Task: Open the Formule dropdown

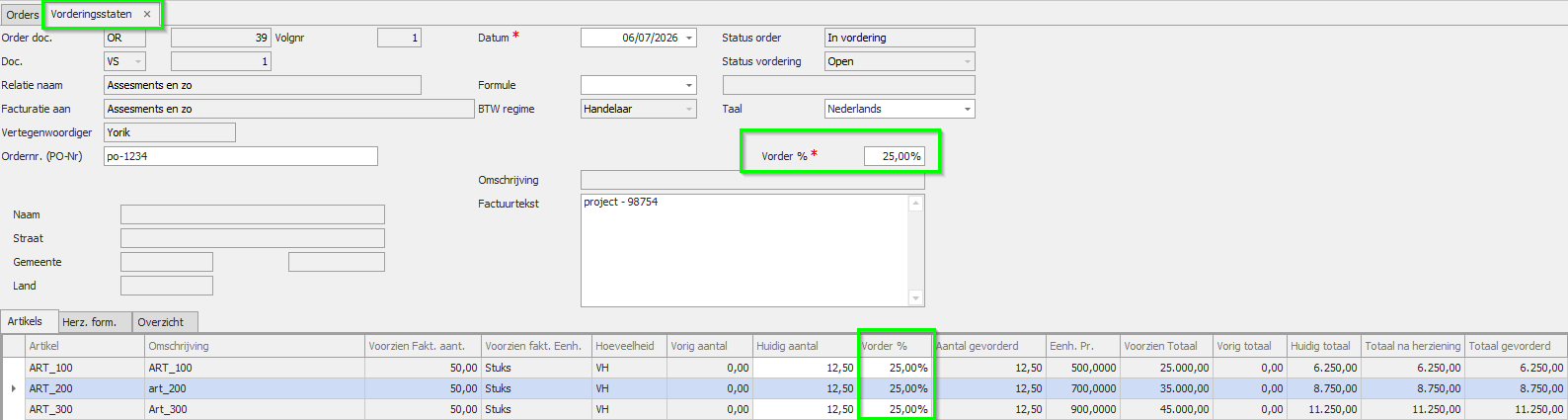Action: (x=689, y=85)
